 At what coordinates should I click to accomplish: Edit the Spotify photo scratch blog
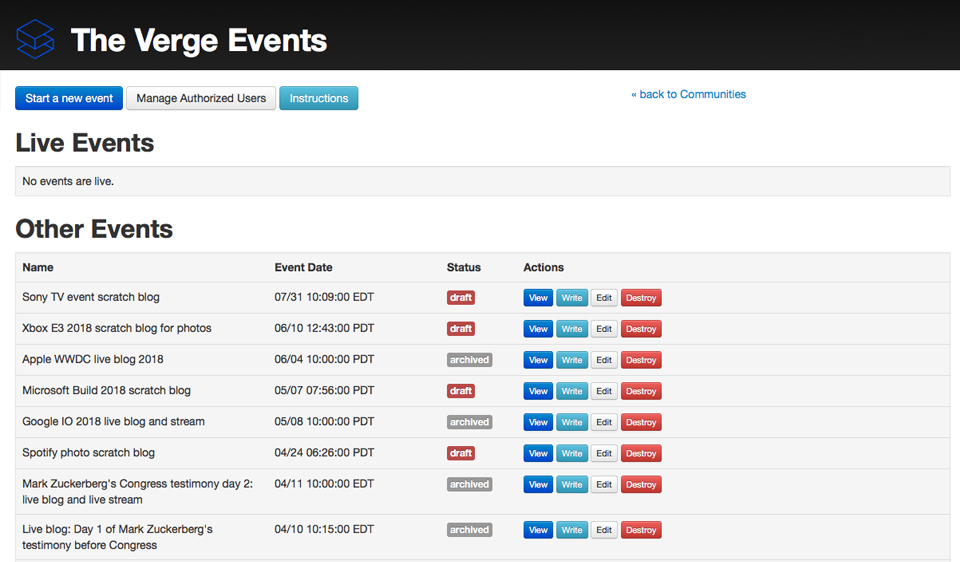click(604, 453)
